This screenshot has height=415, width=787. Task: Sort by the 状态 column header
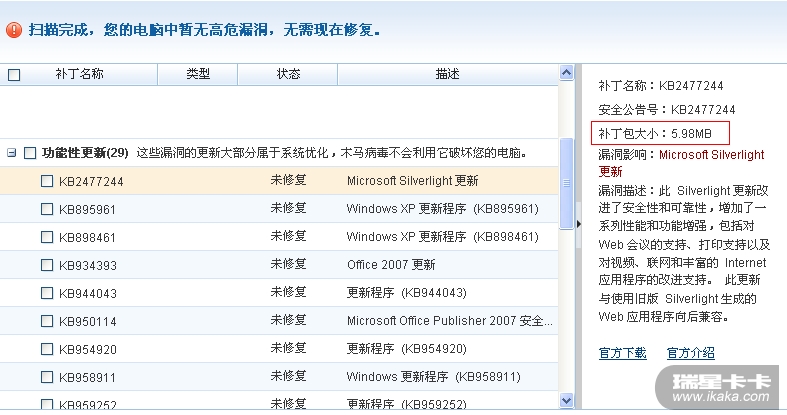[x=288, y=74]
